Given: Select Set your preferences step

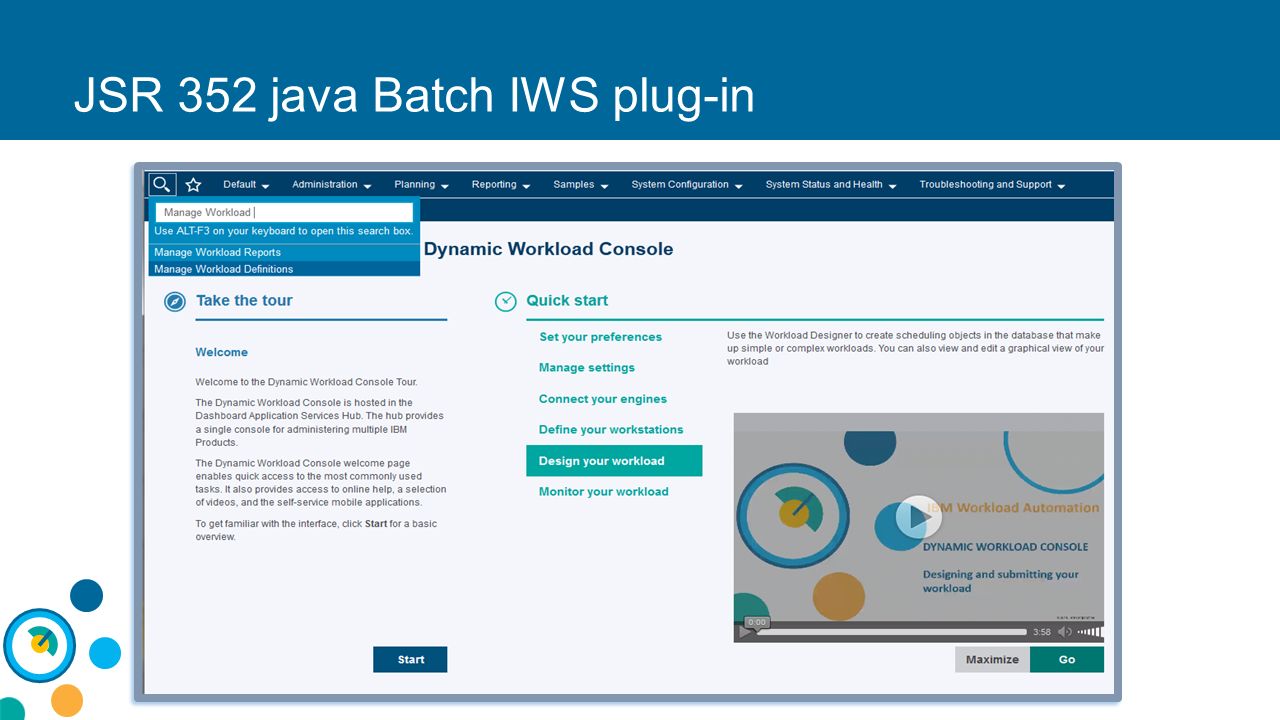Looking at the screenshot, I should coord(600,337).
